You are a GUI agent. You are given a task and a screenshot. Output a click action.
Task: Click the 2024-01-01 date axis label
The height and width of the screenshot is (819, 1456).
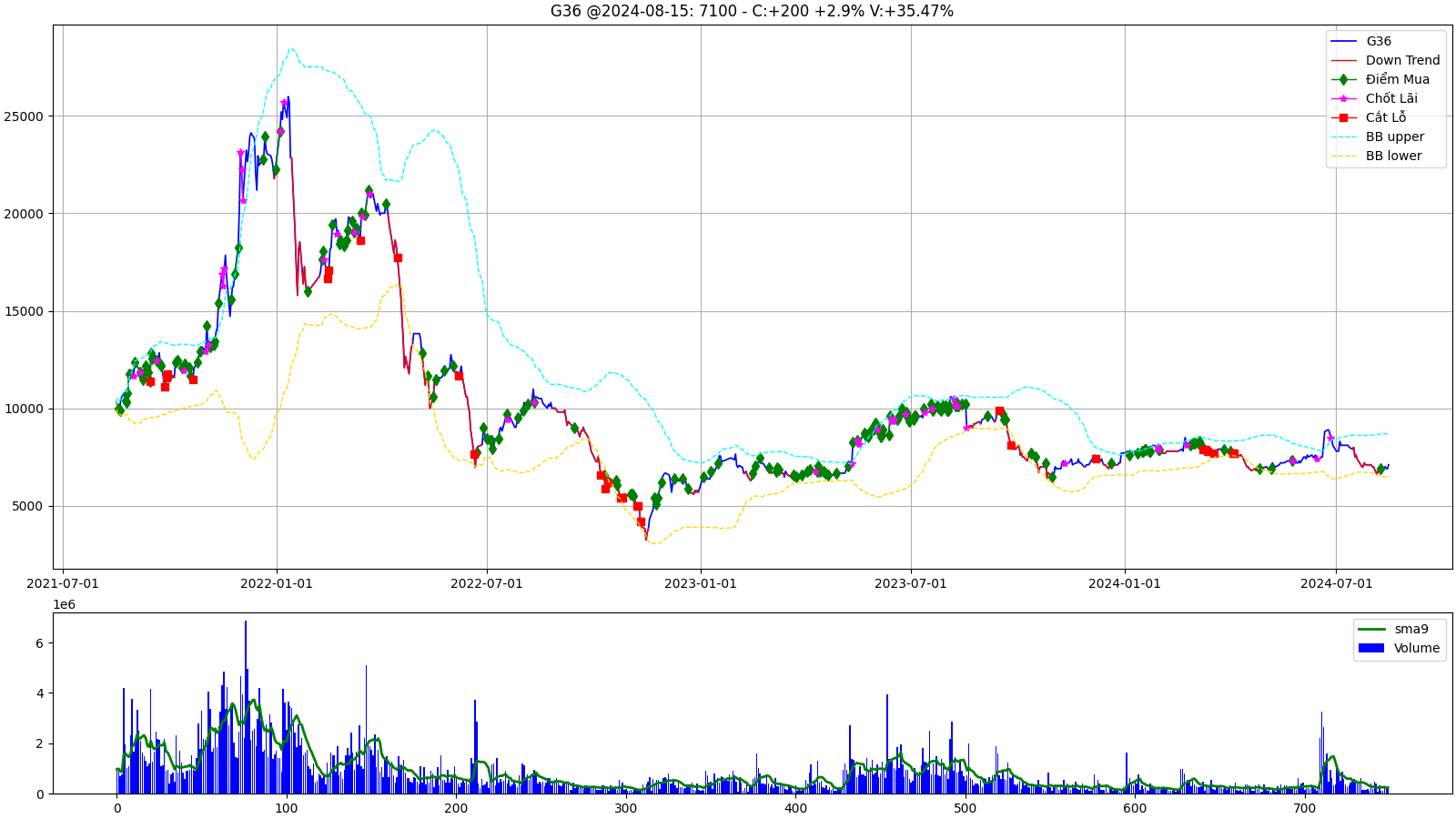(x=1125, y=583)
